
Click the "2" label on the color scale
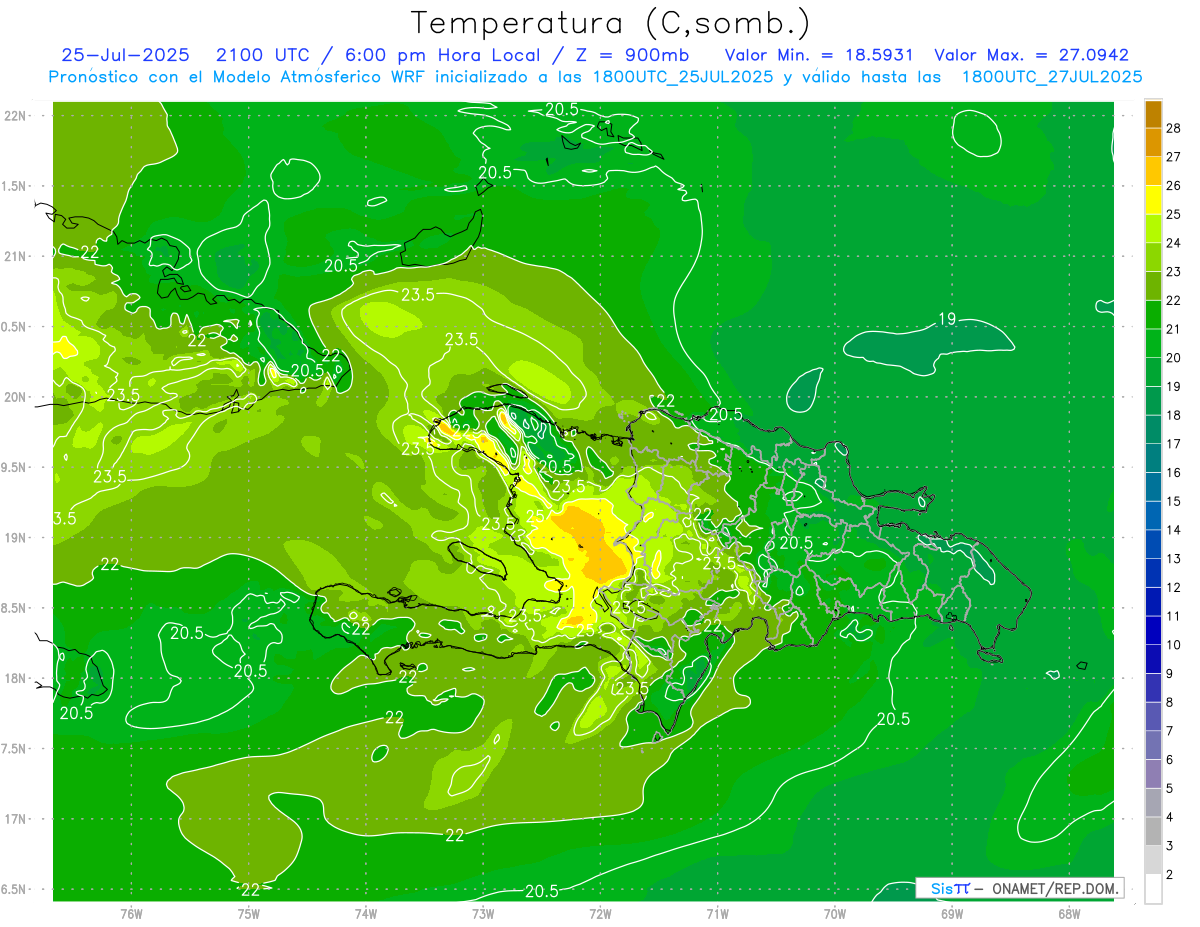(x=1171, y=874)
